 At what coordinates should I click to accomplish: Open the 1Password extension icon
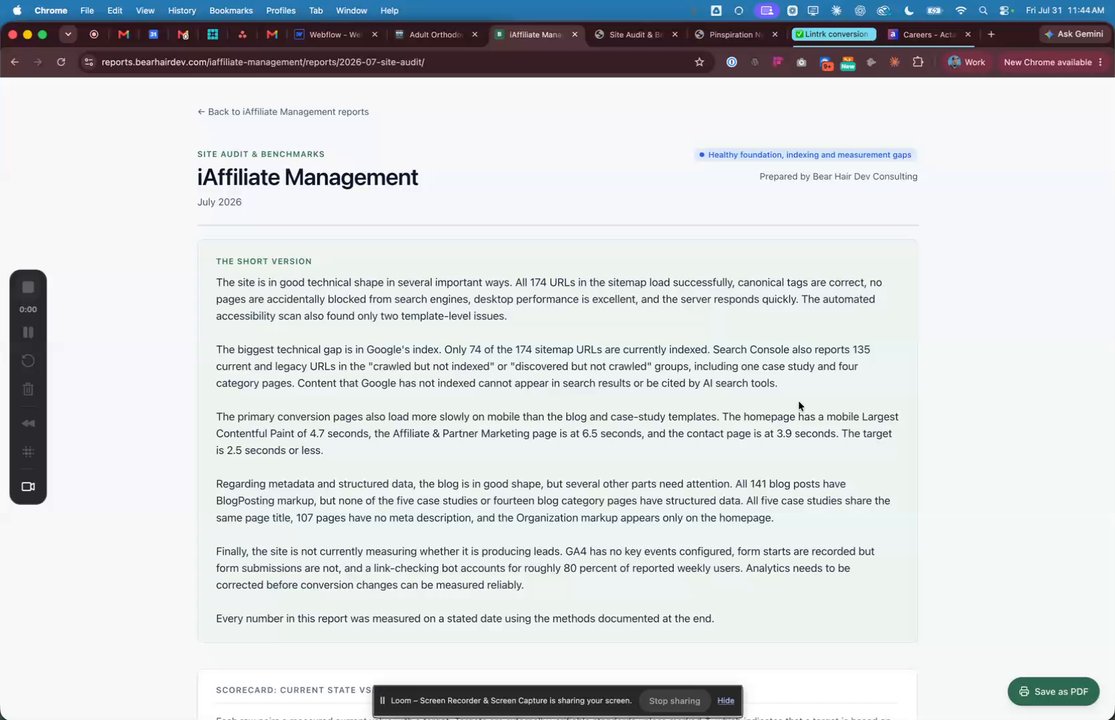(731, 62)
